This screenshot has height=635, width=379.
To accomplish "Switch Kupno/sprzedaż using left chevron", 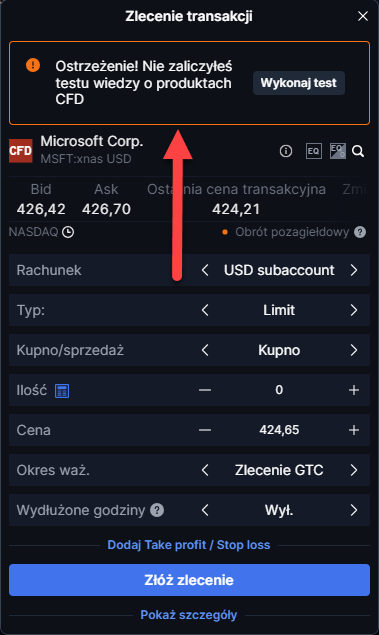I will point(205,350).
